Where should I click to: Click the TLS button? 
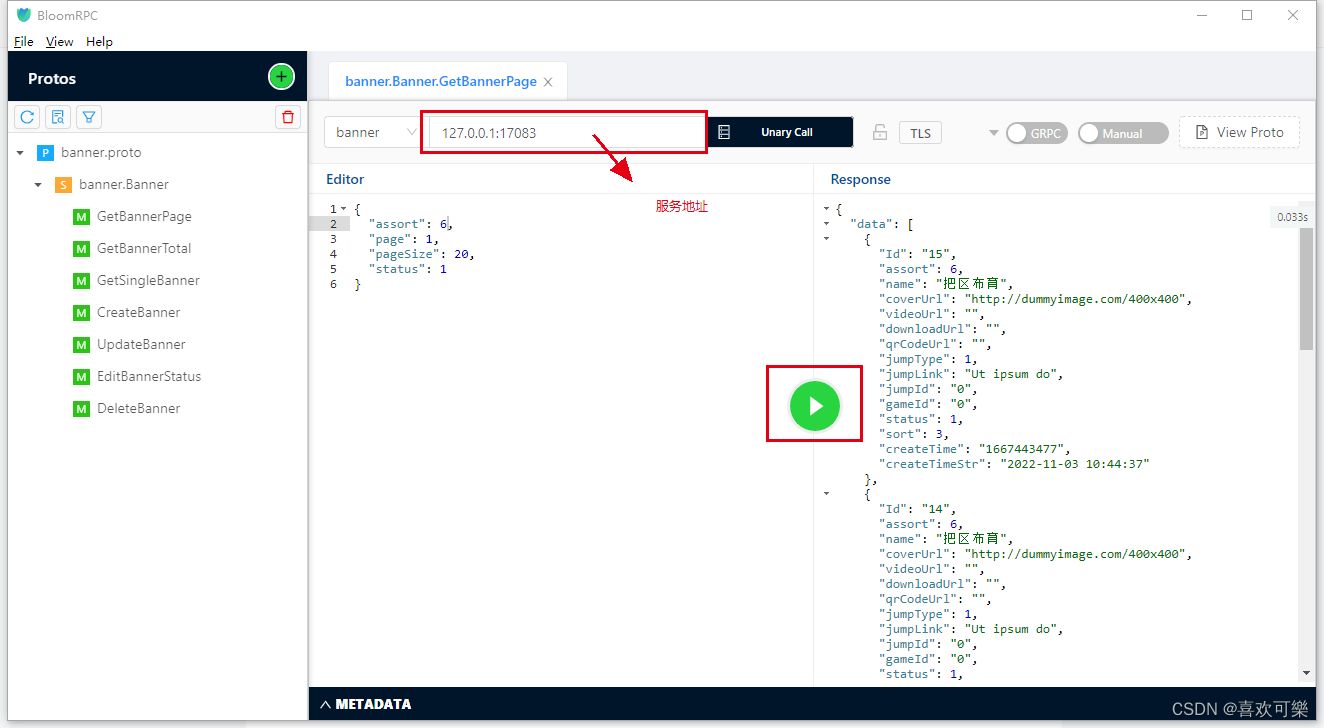pyautogui.click(x=920, y=133)
